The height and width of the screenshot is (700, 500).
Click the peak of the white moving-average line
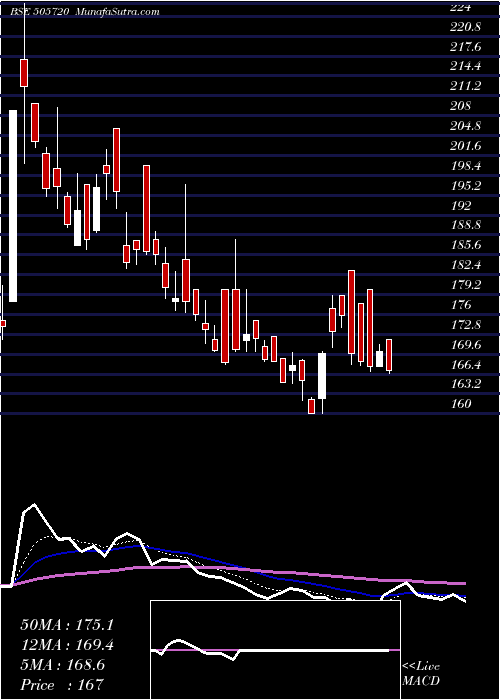[34, 505]
